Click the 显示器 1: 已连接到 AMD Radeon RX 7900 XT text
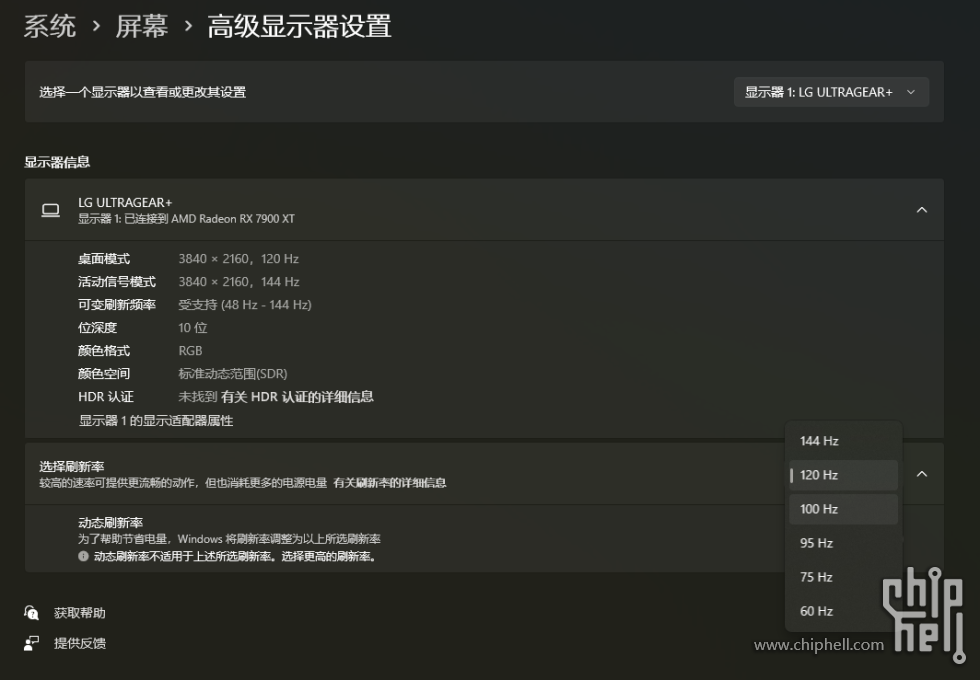Image resolution: width=980 pixels, height=680 pixels. pos(186,219)
